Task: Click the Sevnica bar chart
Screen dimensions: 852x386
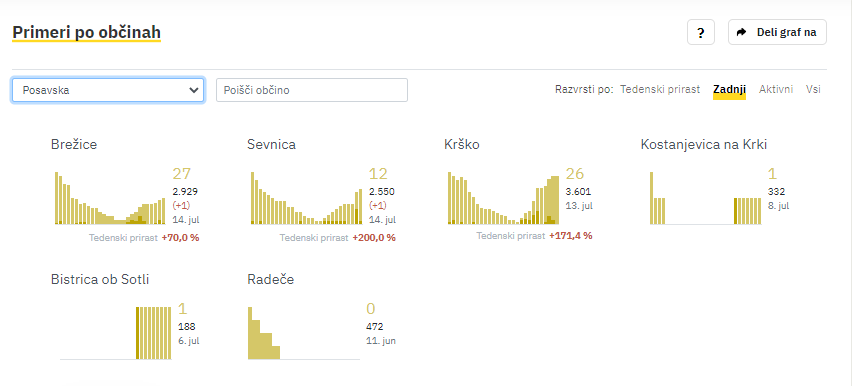Action: click(x=306, y=198)
